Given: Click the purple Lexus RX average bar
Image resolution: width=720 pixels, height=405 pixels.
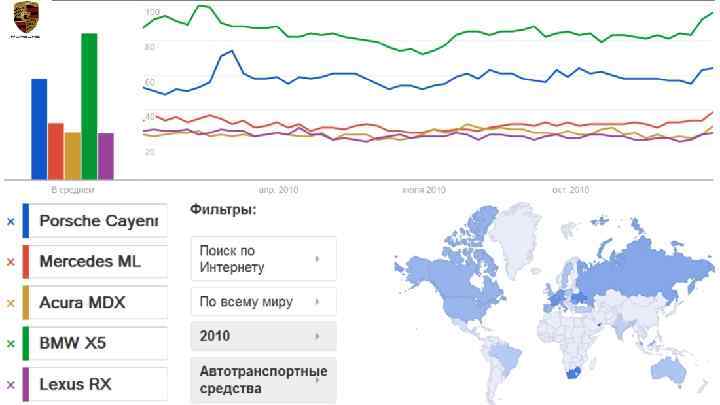Looking at the screenshot, I should (x=106, y=154).
